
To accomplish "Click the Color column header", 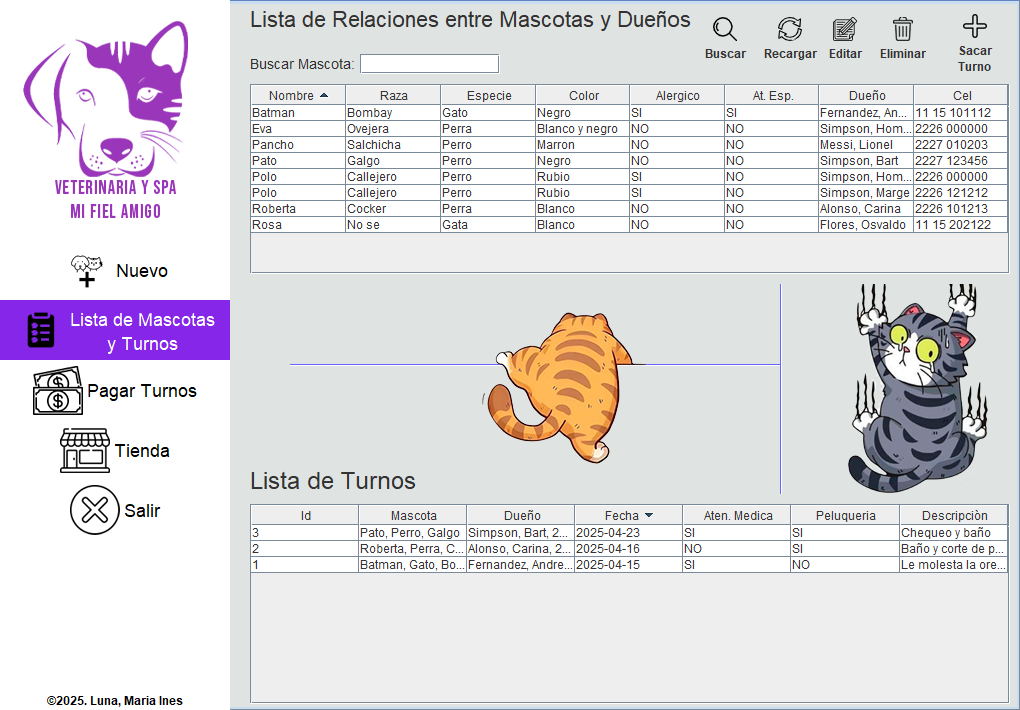I will (x=583, y=96).
